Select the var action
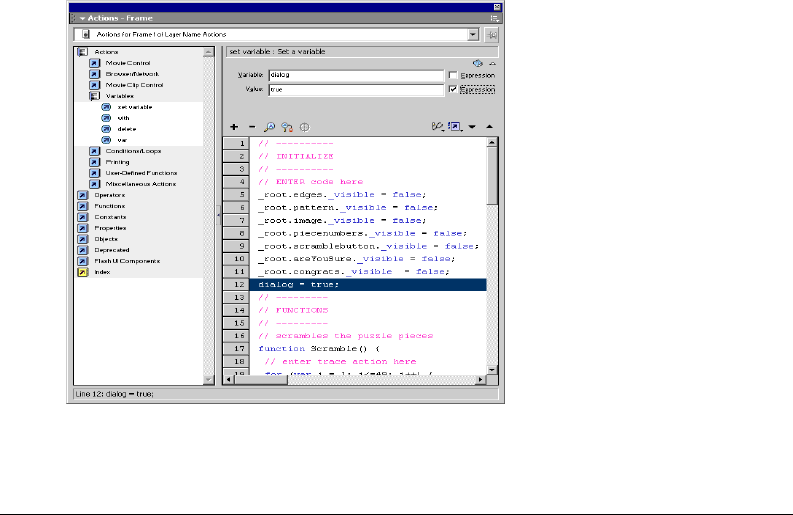This screenshot has width=793, height=515. pyautogui.click(x=122, y=140)
